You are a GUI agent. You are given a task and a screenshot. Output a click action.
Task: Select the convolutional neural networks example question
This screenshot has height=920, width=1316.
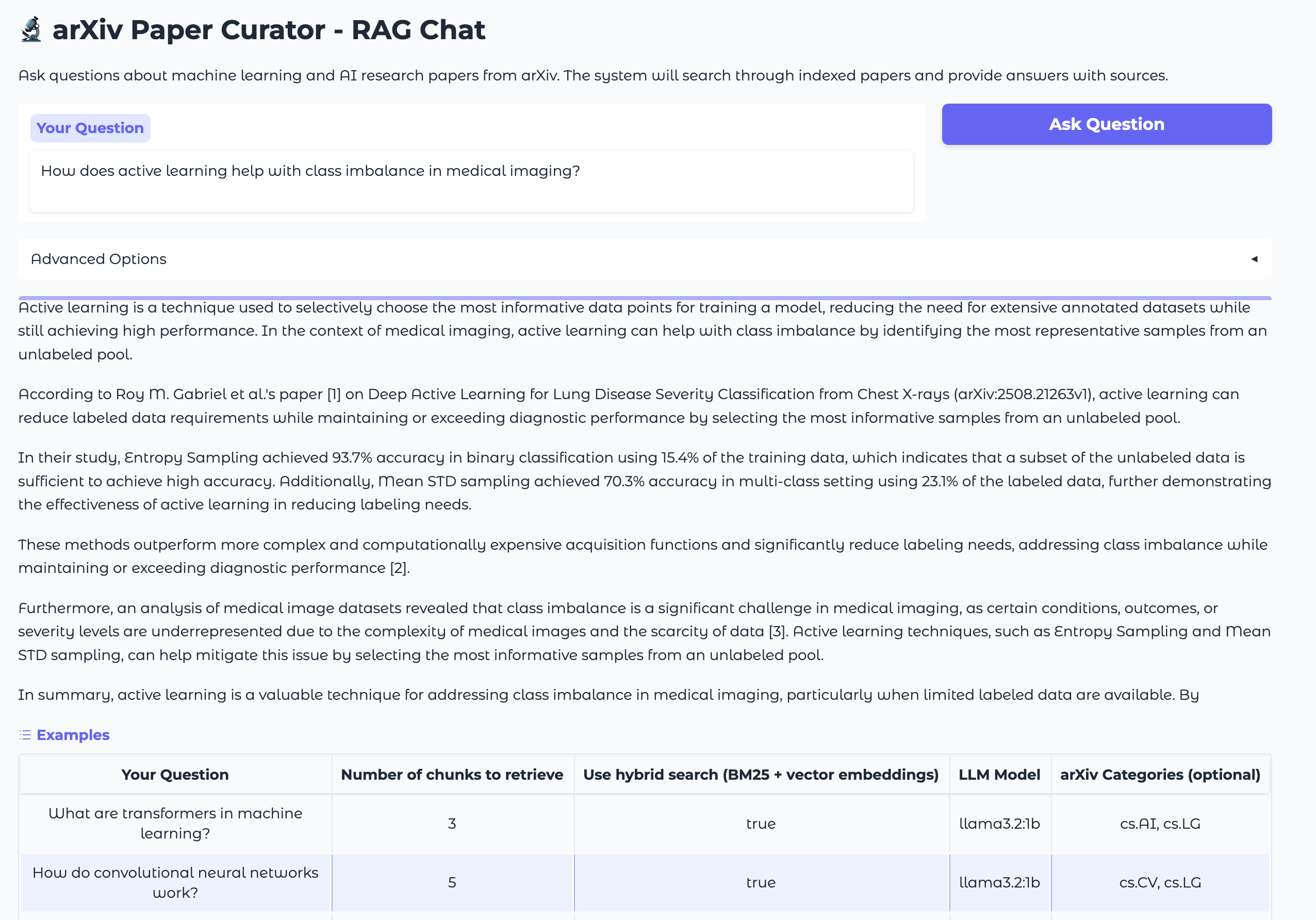pos(175,882)
